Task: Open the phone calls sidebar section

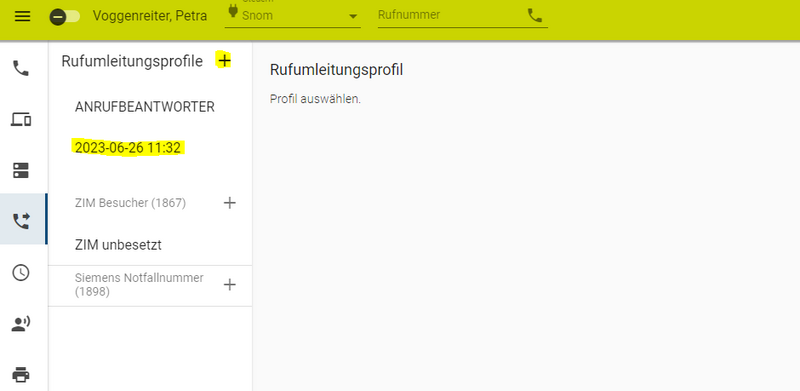Action: pyautogui.click(x=21, y=68)
